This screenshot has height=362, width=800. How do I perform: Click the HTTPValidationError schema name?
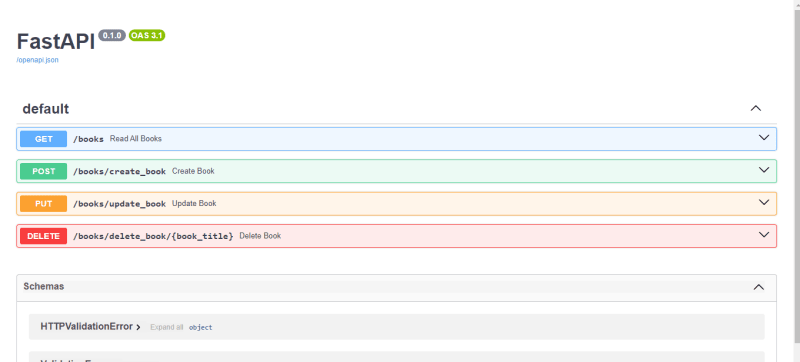pos(87,327)
